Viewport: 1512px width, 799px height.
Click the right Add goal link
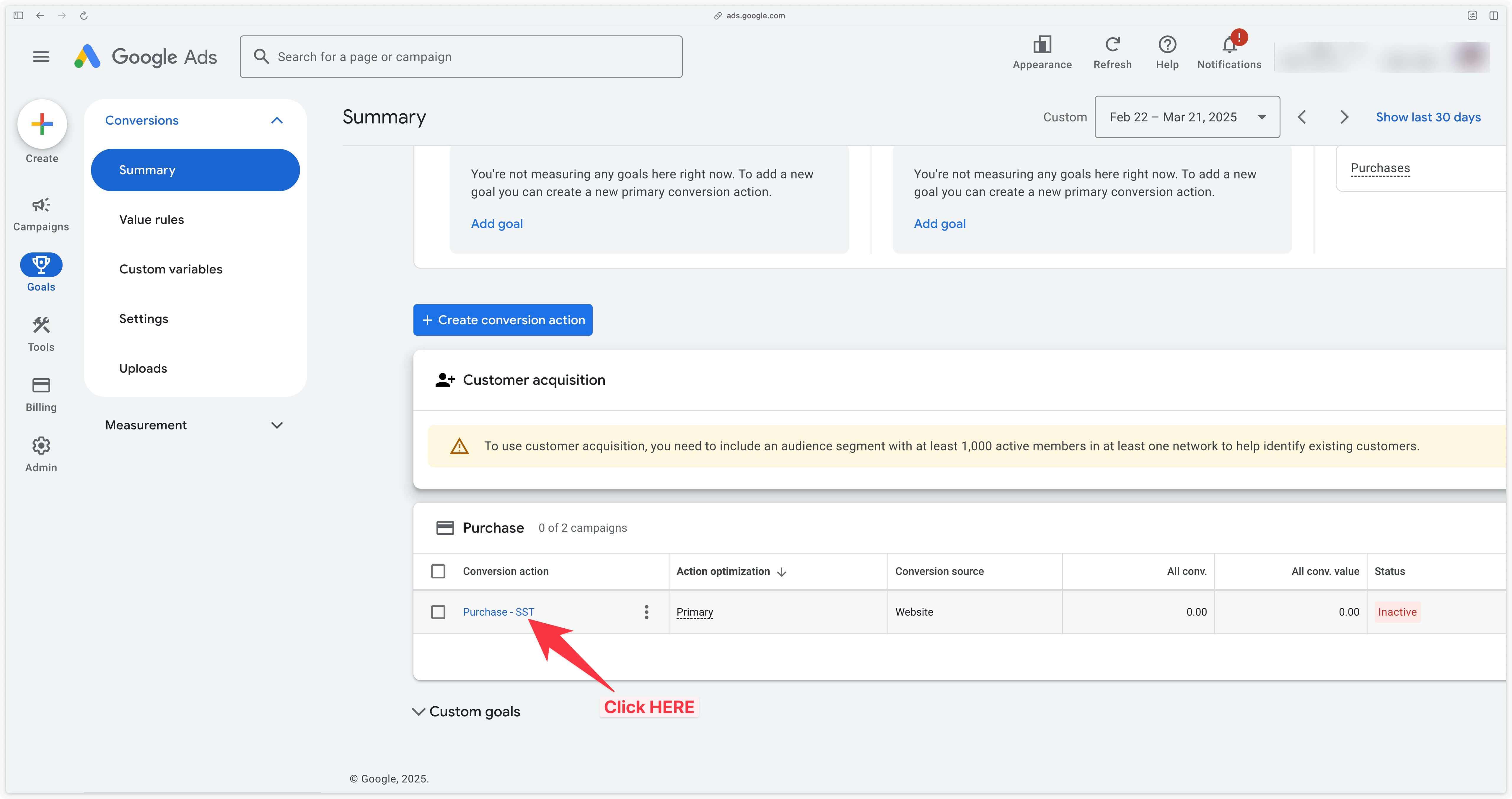tap(939, 224)
